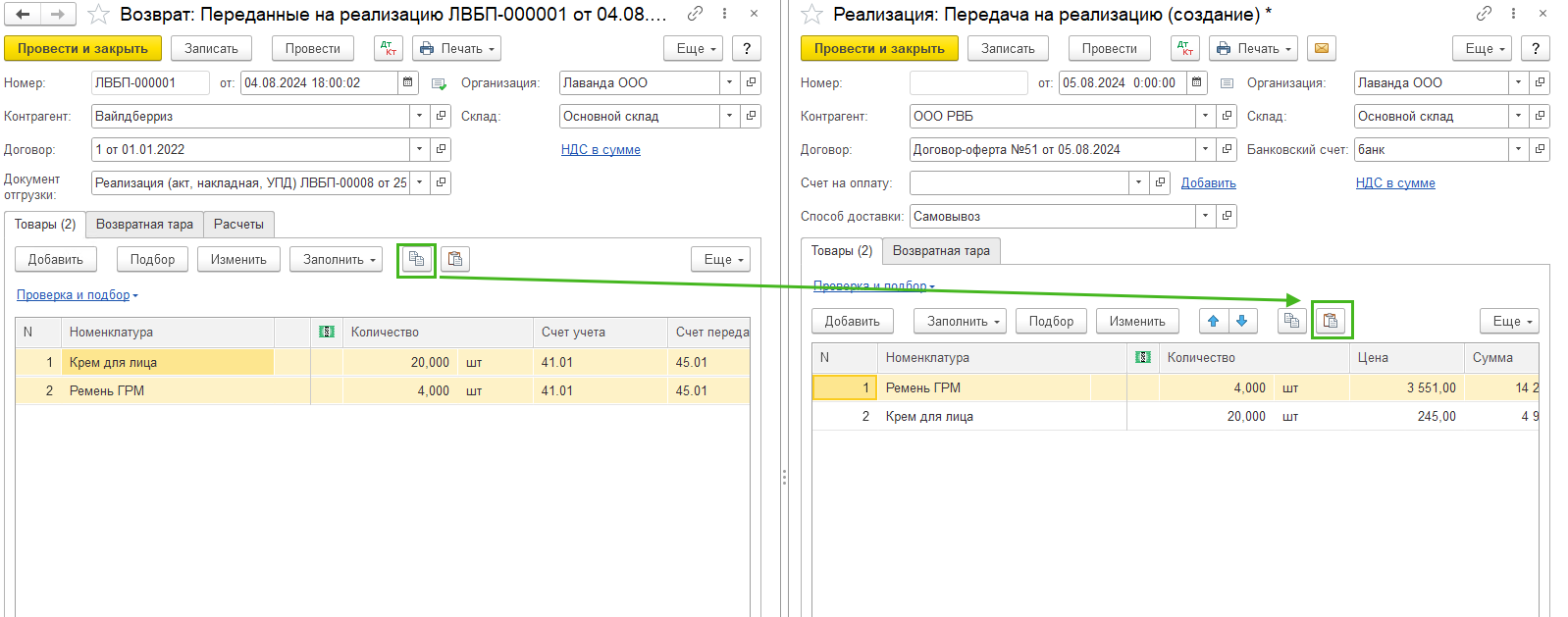Click green icon column header in Возврат table
Viewport: 1568px width, 617px height.
tap(327, 333)
